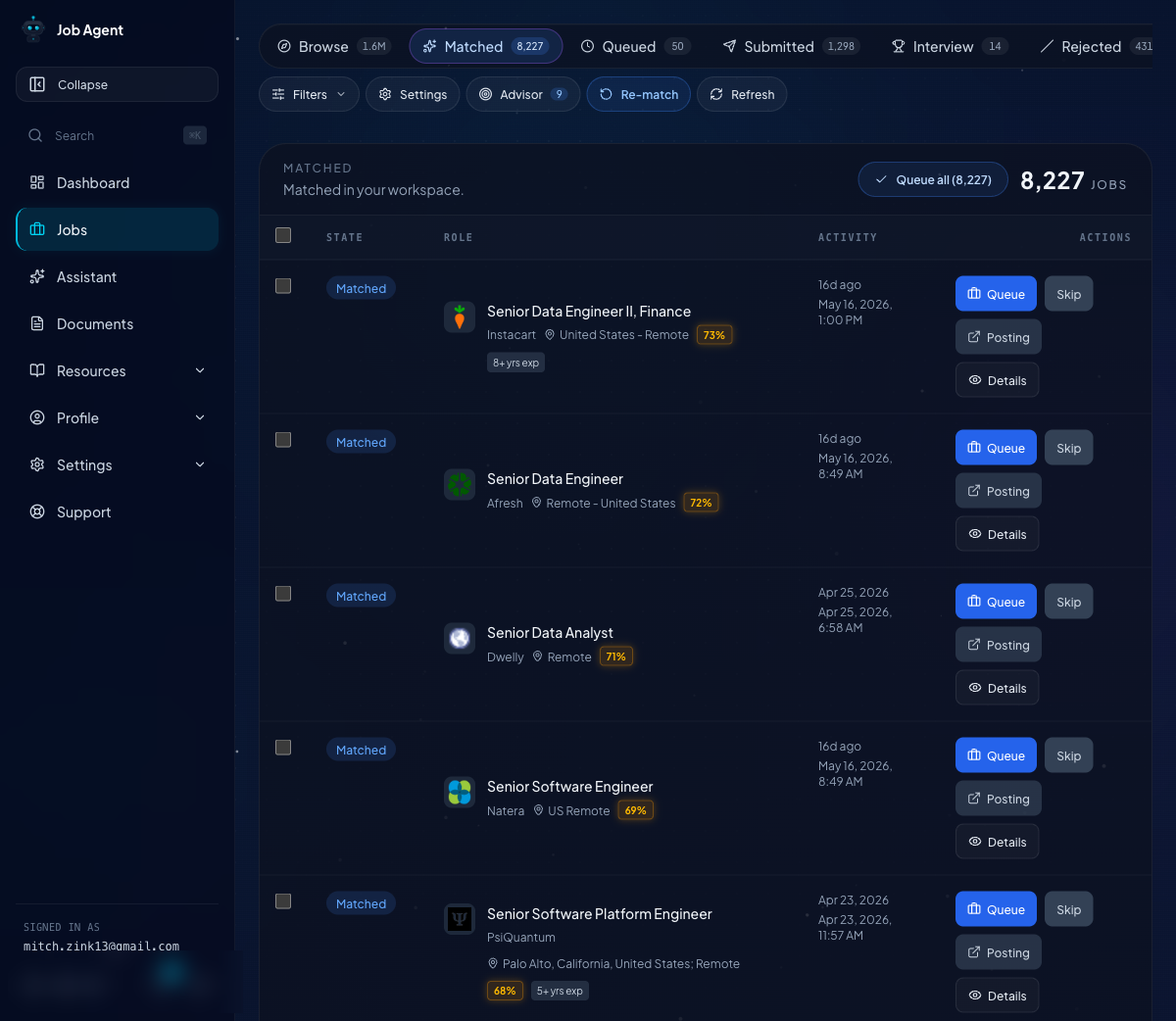Open Posting for the Instacart job

click(x=999, y=337)
